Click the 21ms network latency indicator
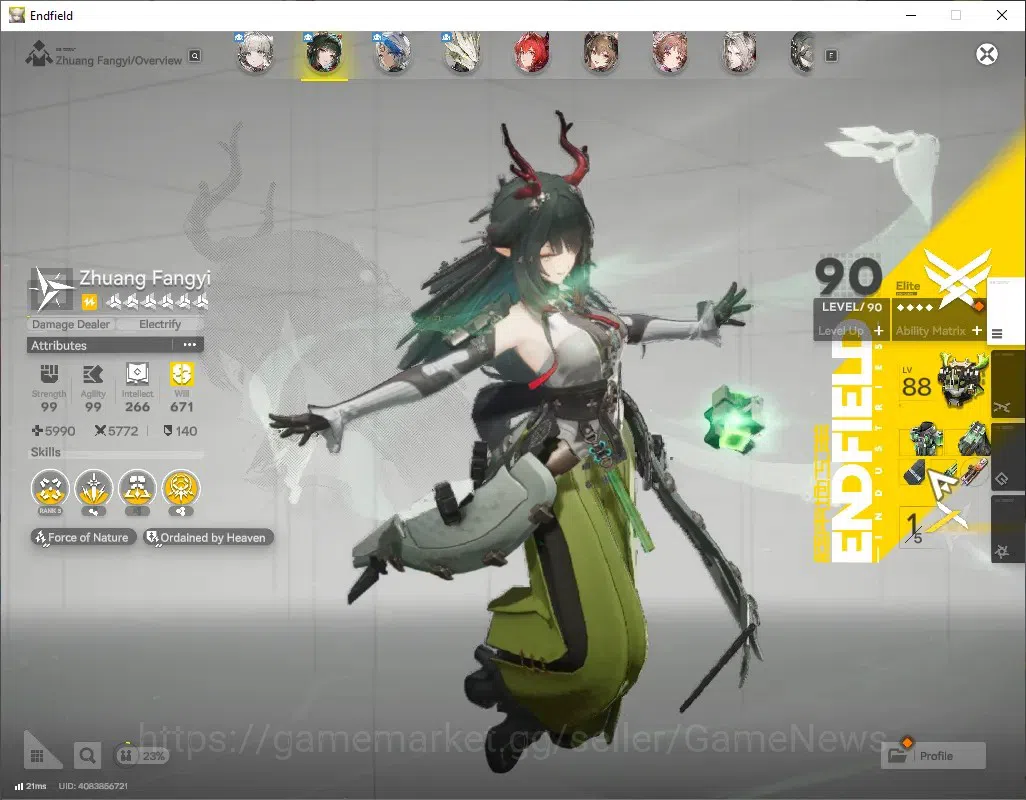Screen dimensions: 1026x800 31,786
